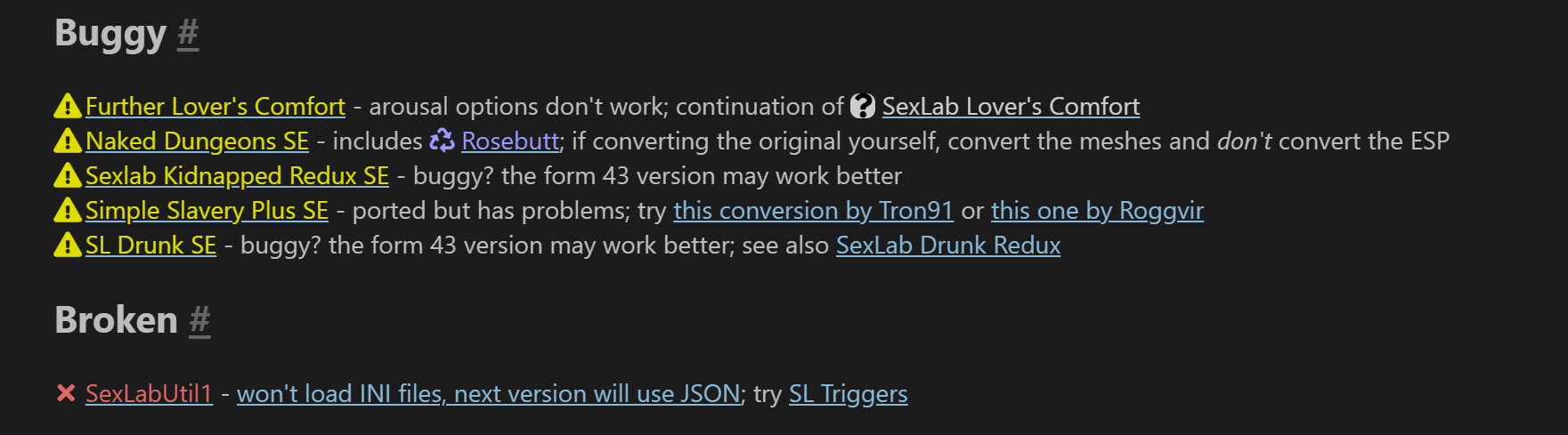Click the anchor hash next to Buggy heading

coord(188,34)
